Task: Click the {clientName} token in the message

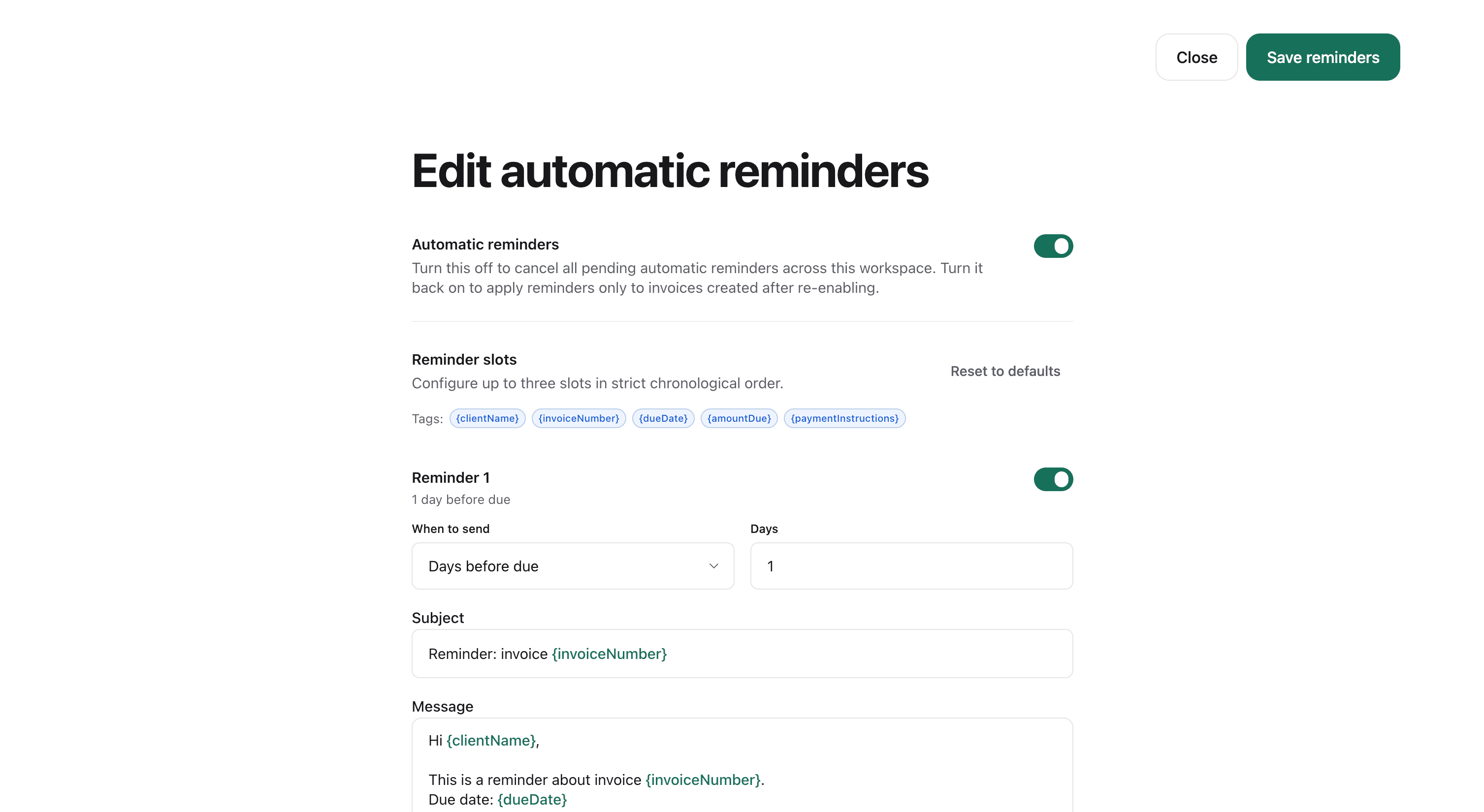Action: pyautogui.click(x=490, y=741)
